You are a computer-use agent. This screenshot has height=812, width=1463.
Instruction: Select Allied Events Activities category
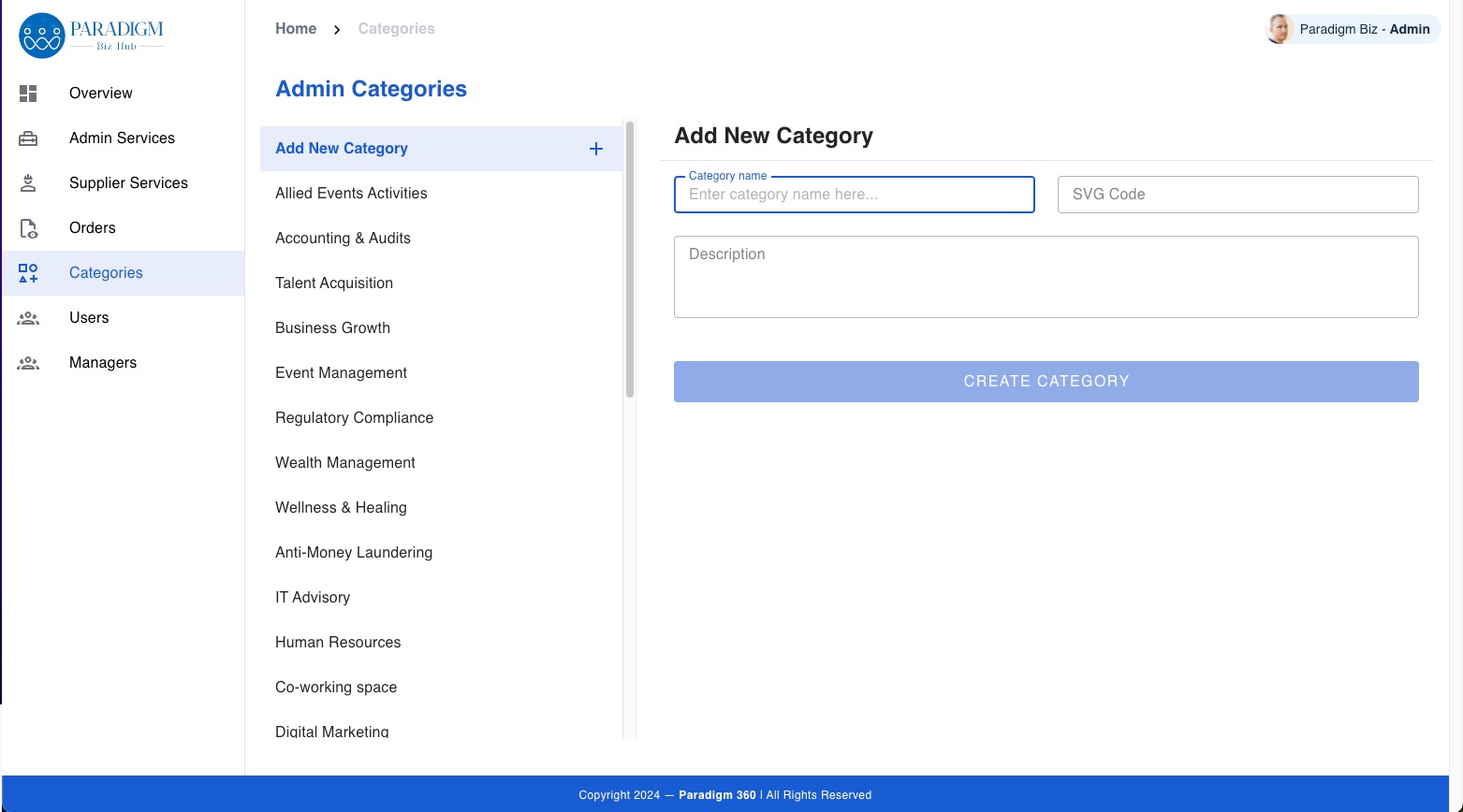pos(351,194)
